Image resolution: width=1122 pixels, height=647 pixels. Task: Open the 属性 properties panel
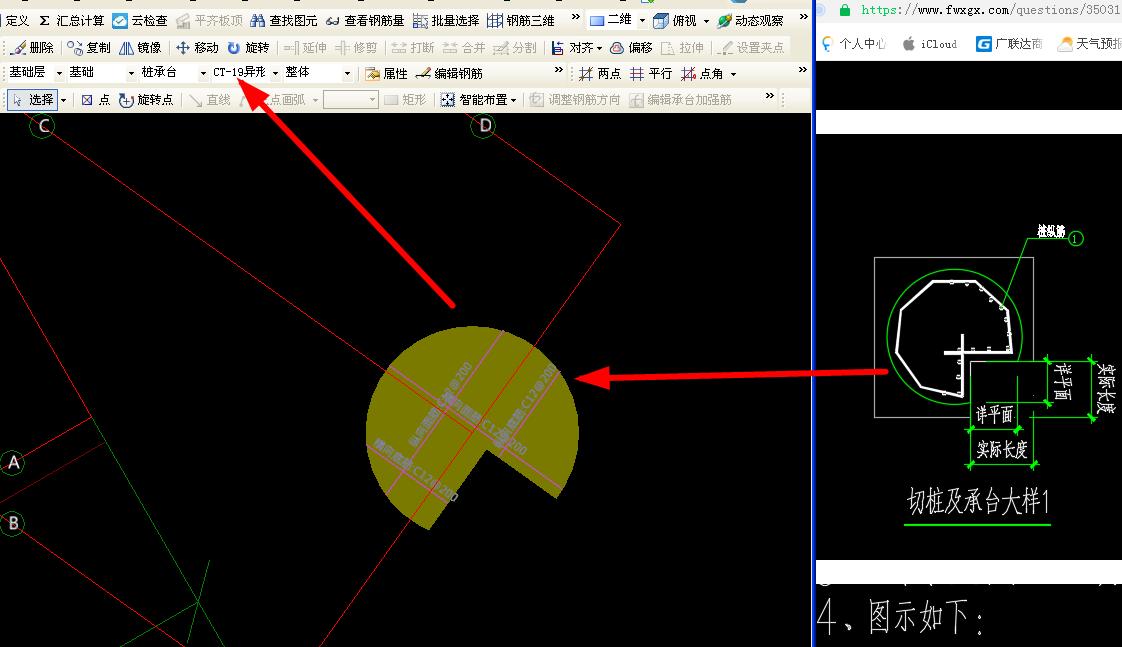[x=386, y=73]
